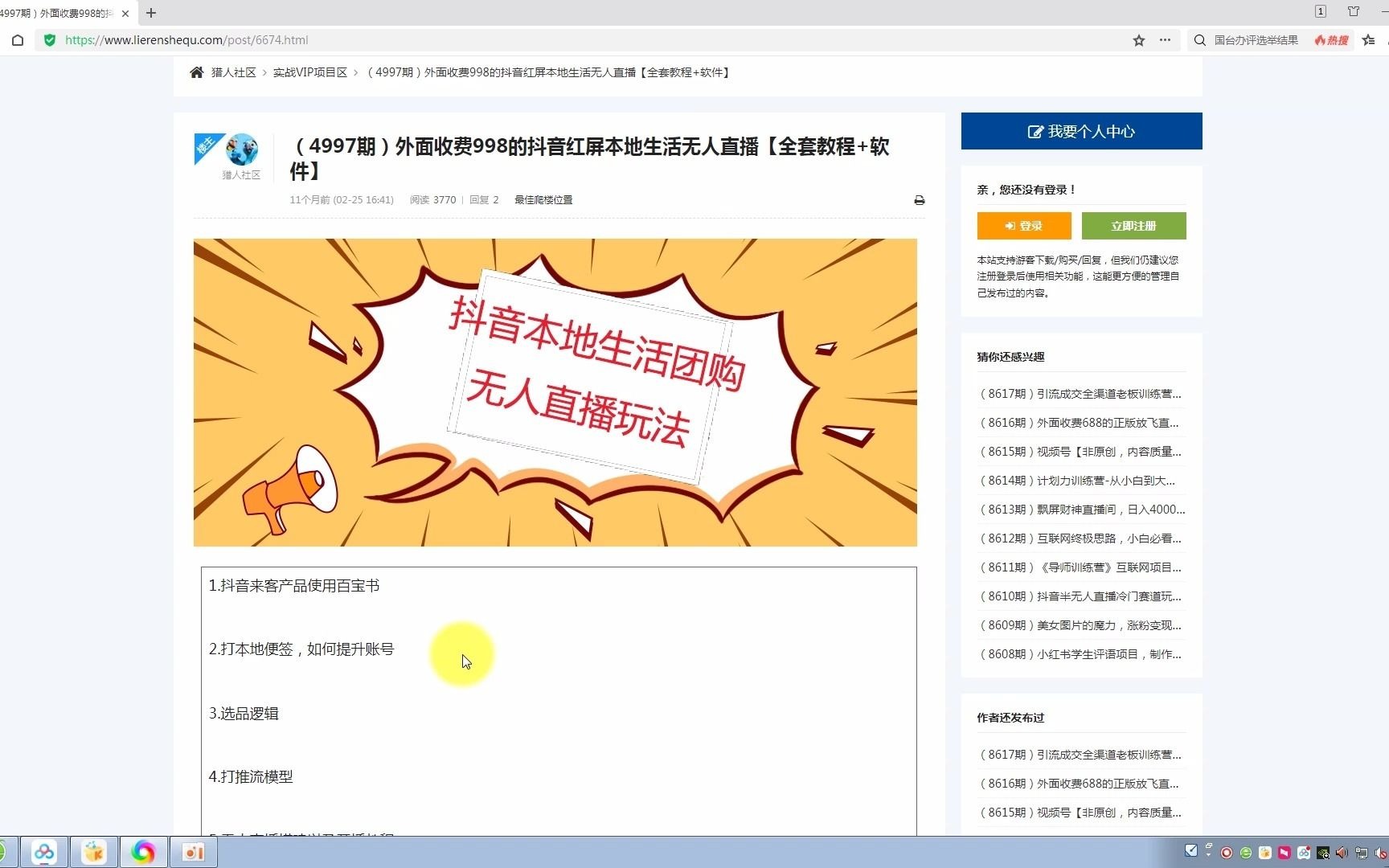
Task: Click the post title heading 4997期
Action: click(590, 158)
